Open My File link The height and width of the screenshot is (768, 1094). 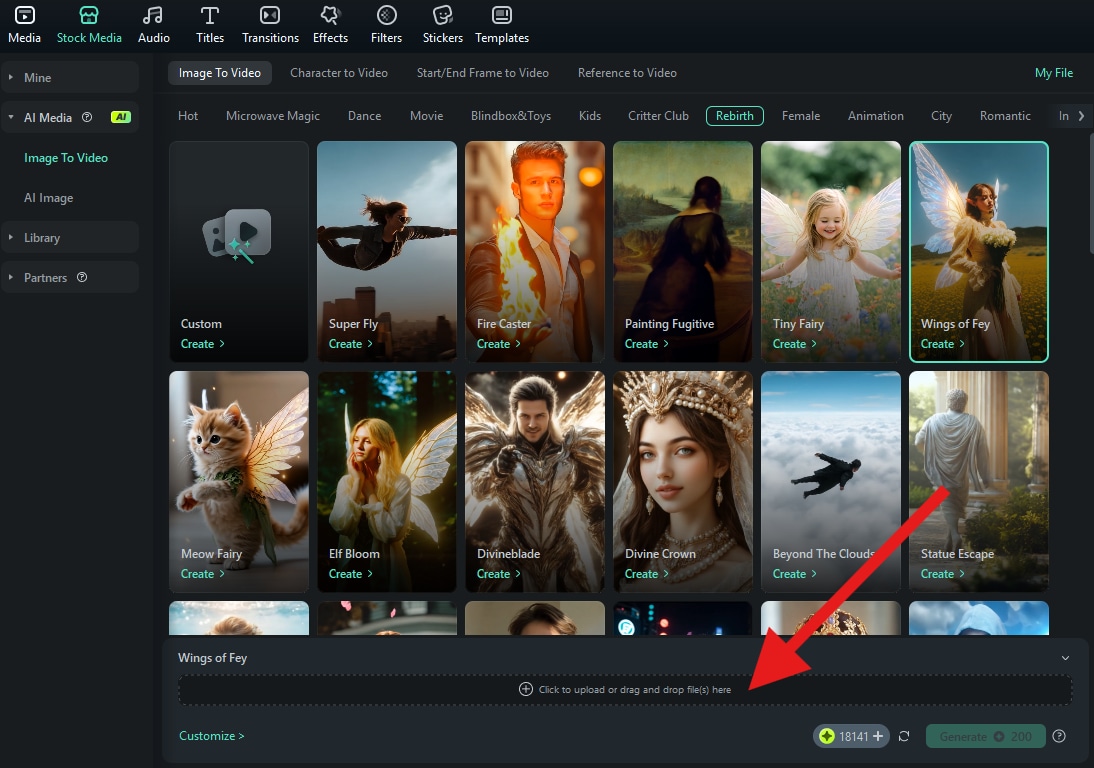[x=1054, y=73]
